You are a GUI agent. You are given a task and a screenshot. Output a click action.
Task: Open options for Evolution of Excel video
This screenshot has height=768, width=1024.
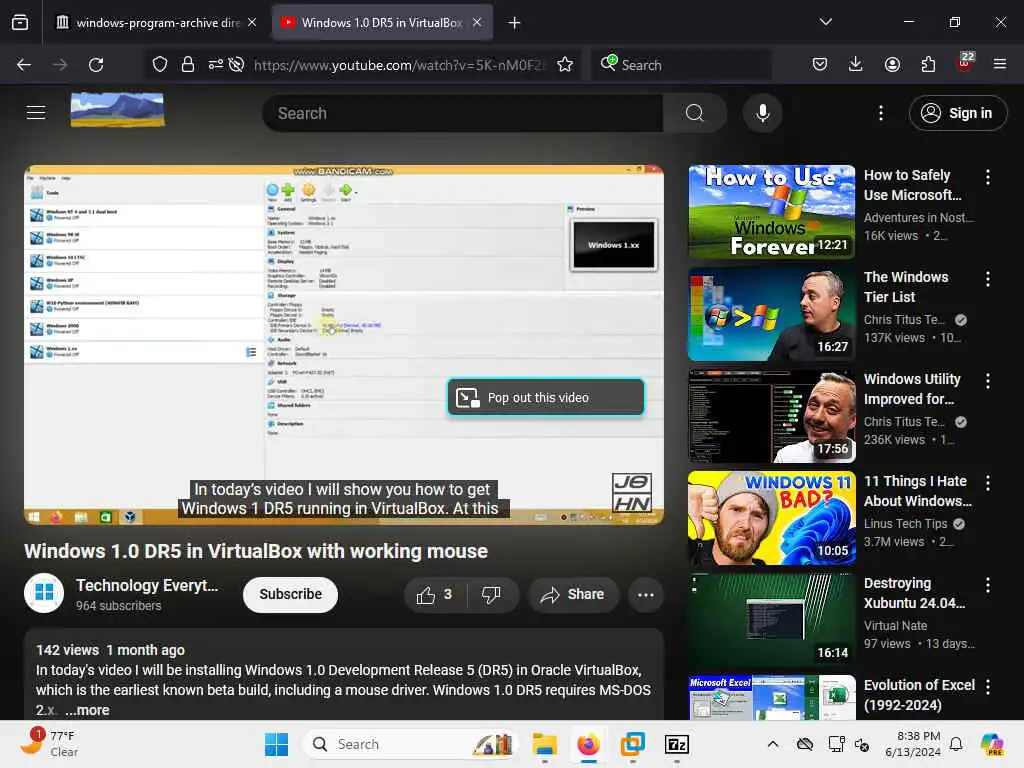tap(987, 686)
